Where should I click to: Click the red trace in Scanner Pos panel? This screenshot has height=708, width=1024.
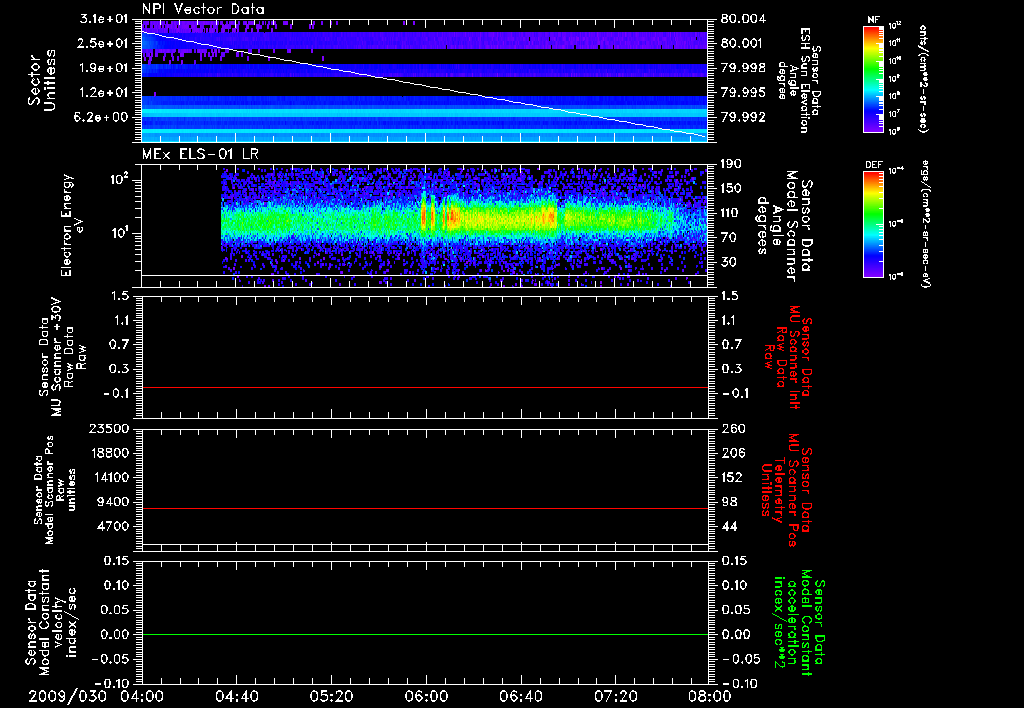tap(425, 508)
